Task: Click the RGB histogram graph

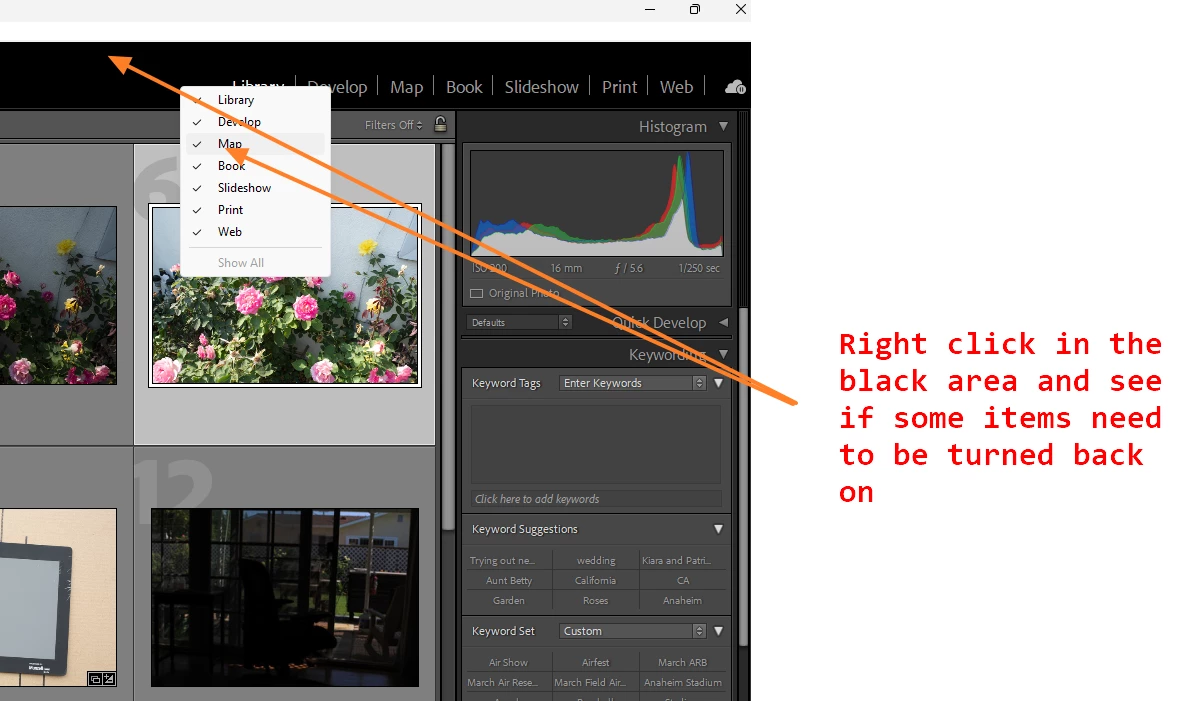Action: point(597,203)
